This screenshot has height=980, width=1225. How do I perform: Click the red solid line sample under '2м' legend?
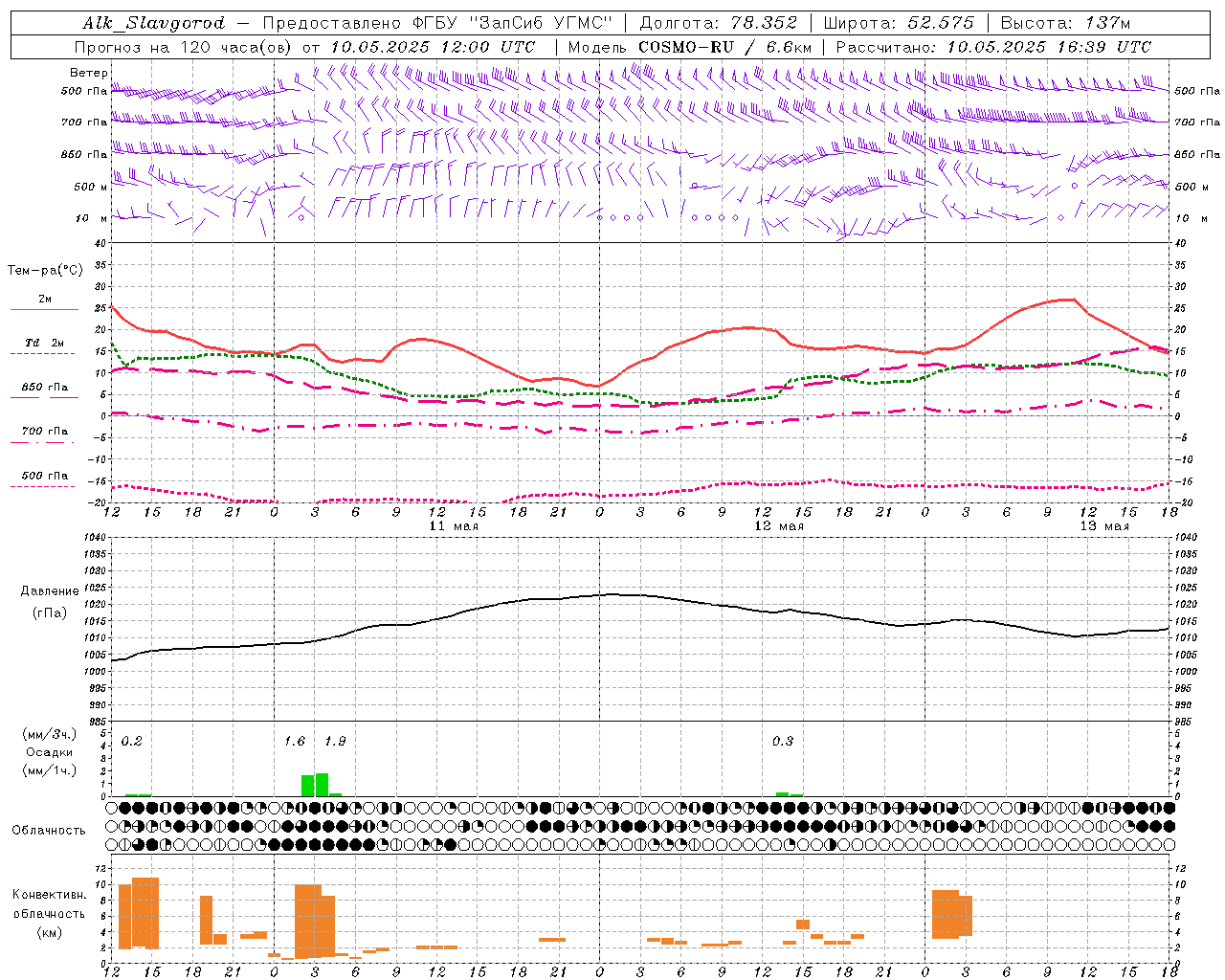tap(44, 309)
